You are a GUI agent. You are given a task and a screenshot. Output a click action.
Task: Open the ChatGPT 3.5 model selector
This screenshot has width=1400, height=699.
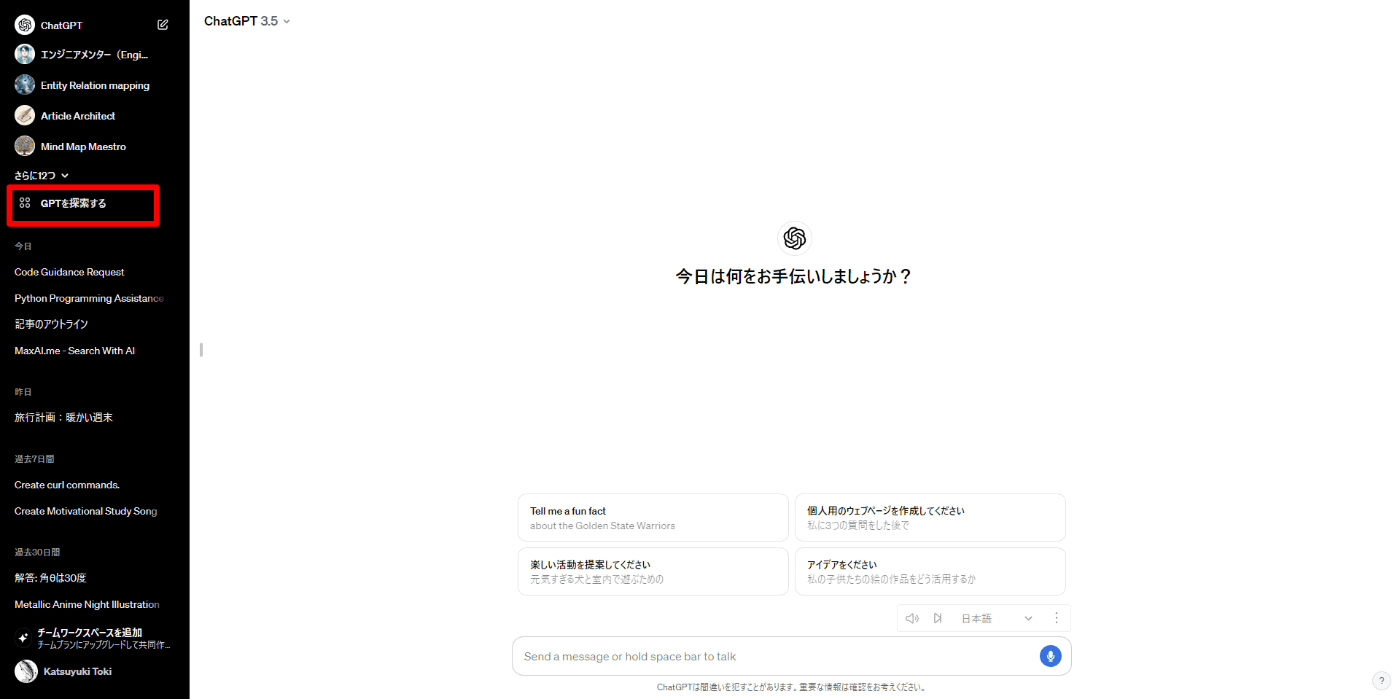(247, 21)
